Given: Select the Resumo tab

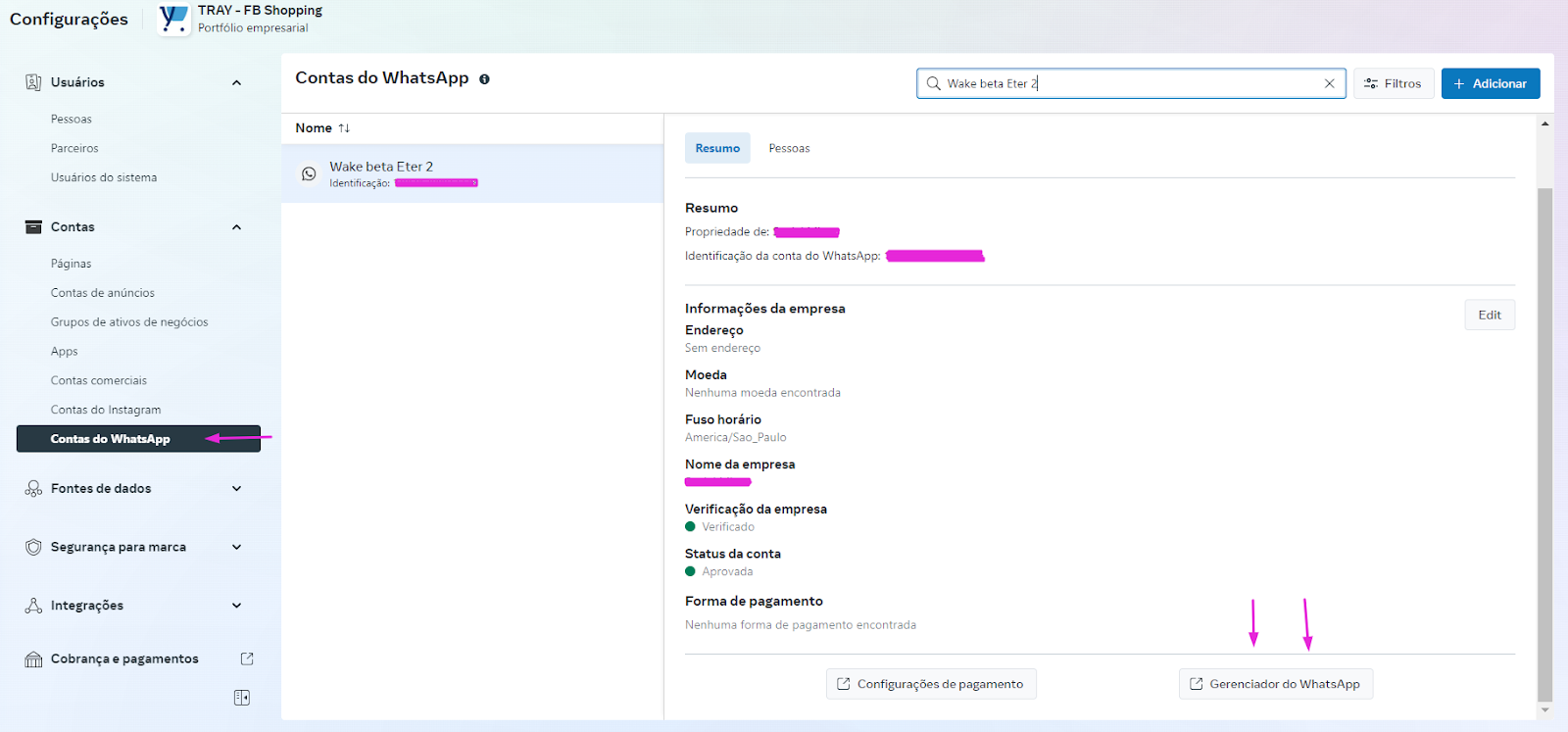Looking at the screenshot, I should pos(717,149).
